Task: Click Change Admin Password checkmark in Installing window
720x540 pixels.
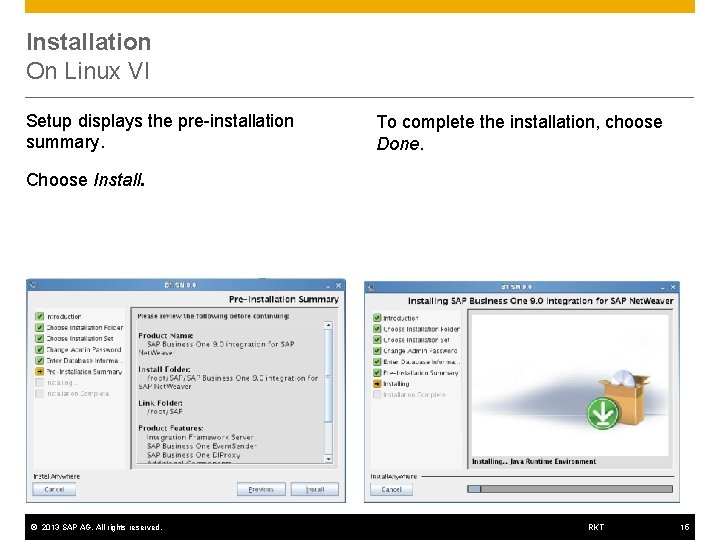Action: 377,351
